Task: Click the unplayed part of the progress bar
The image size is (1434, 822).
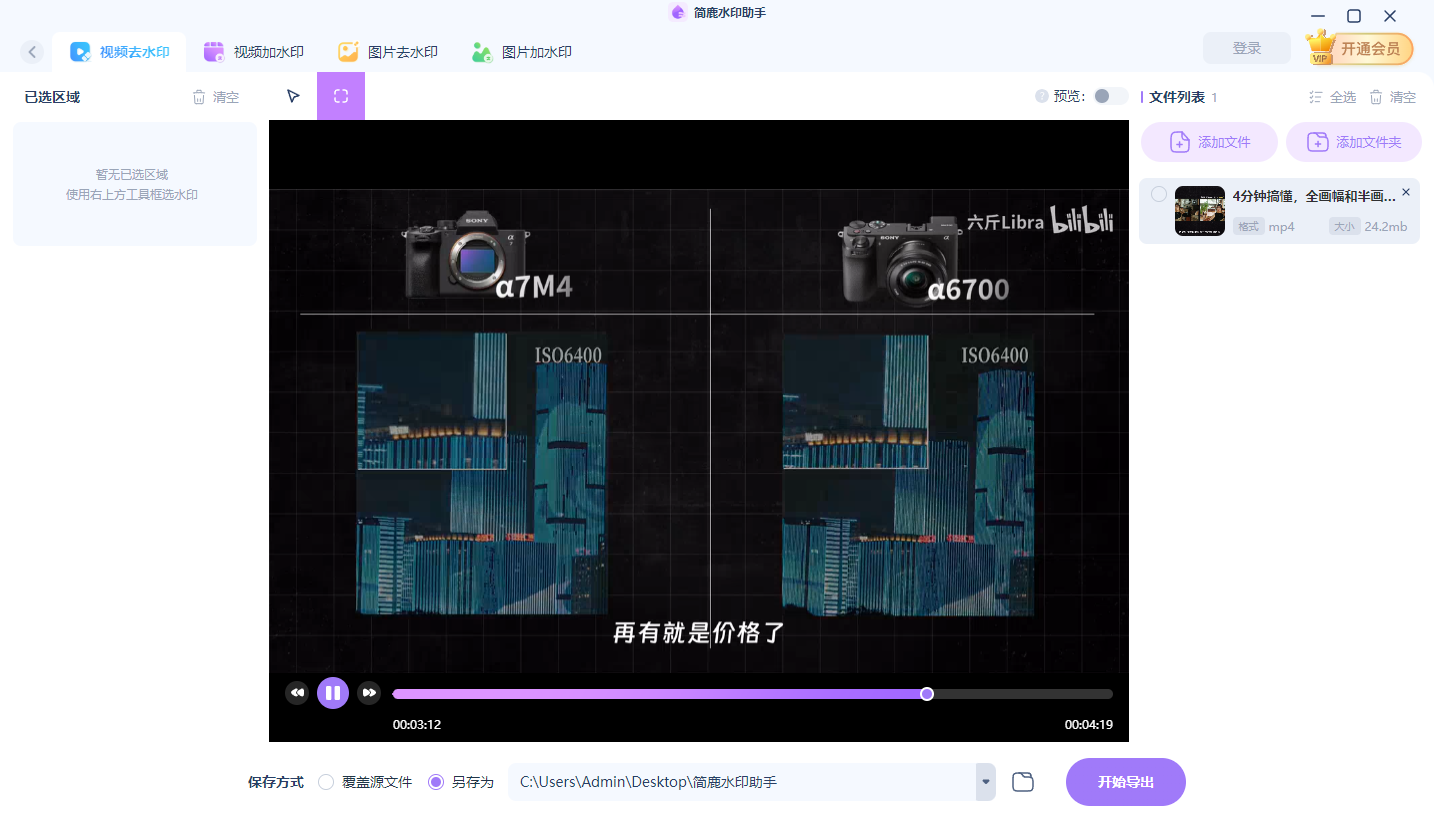Action: (1023, 694)
